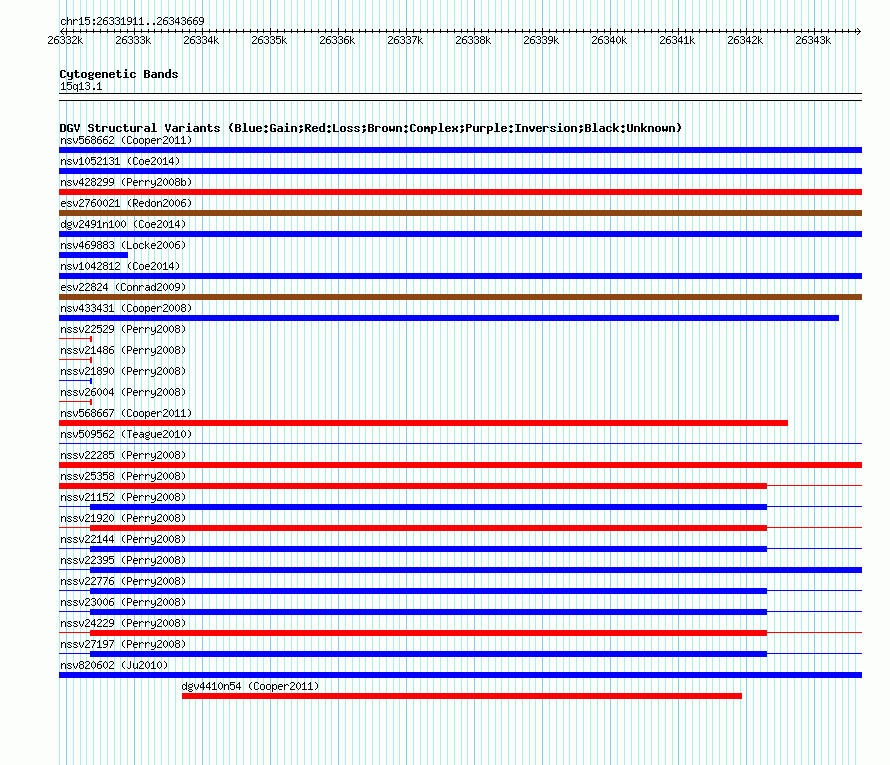Open nsv1042812 (Coe2014) variant label
The image size is (890, 765).
pos(120,266)
